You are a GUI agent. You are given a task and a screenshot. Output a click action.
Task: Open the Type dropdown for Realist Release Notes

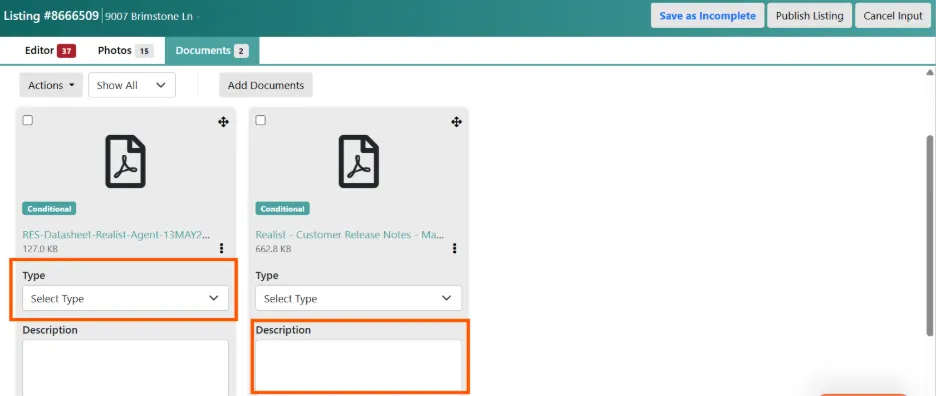click(x=359, y=298)
